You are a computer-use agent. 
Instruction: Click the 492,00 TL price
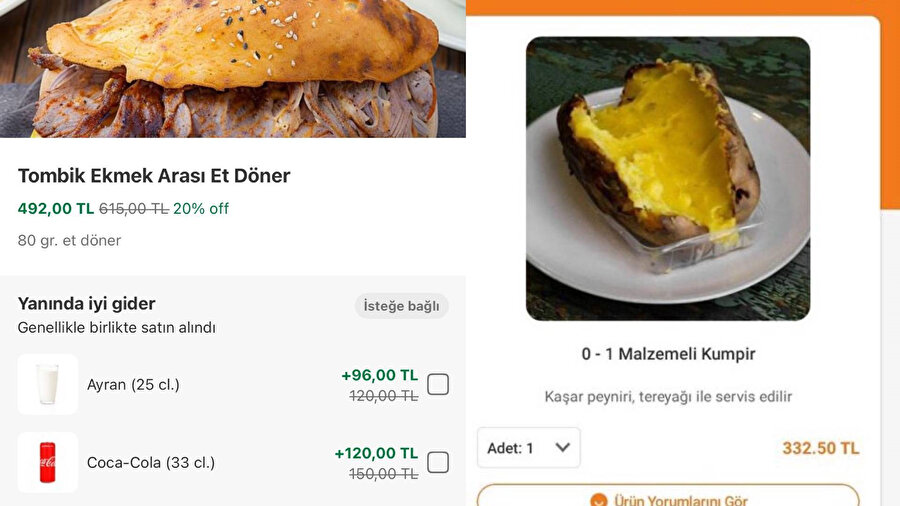pos(56,209)
